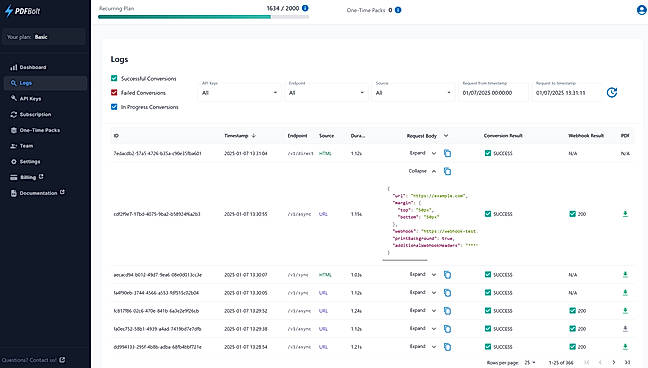Open Settings in the sidebar

pos(45,161)
